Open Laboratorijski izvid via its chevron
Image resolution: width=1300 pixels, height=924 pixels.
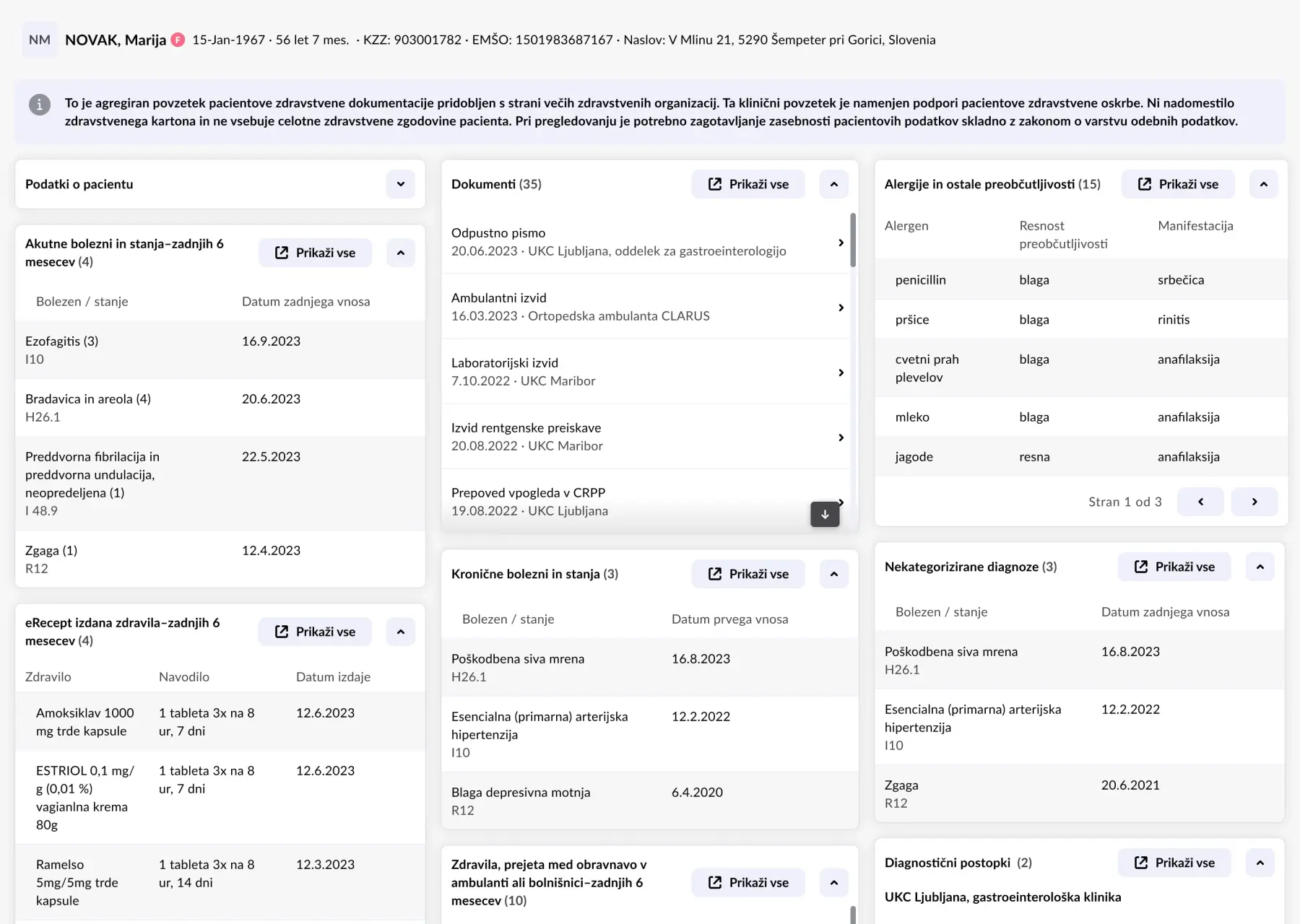click(841, 372)
